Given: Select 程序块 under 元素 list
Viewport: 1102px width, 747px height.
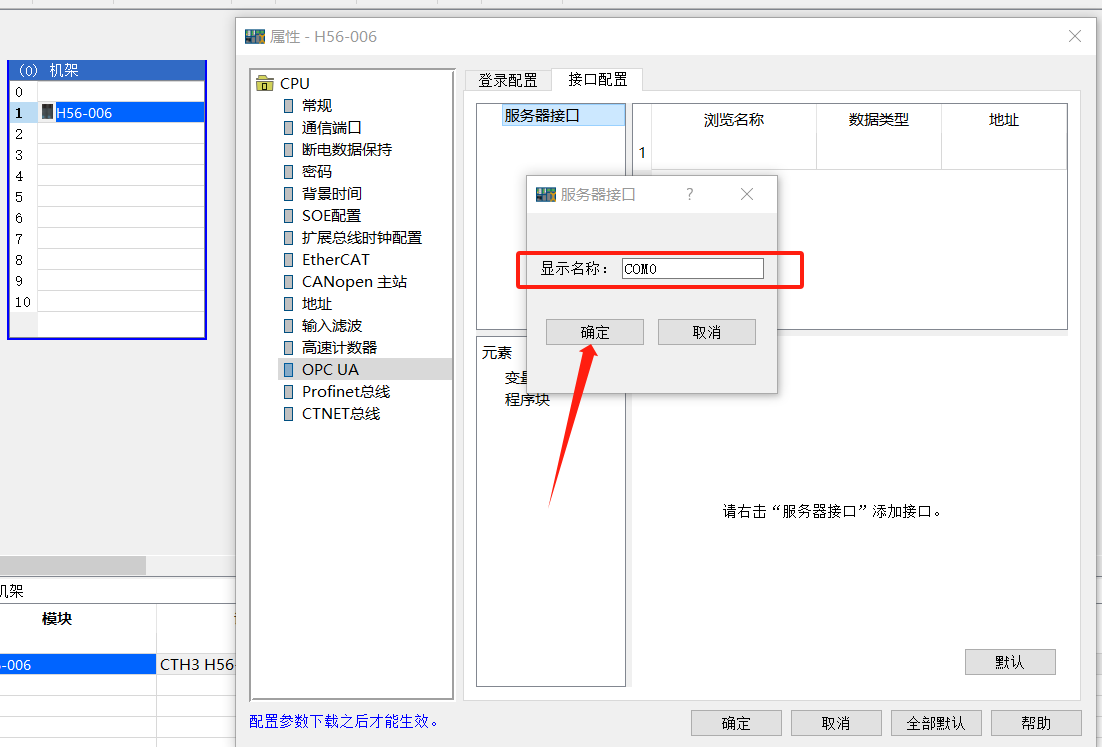Looking at the screenshot, I should coord(527,400).
